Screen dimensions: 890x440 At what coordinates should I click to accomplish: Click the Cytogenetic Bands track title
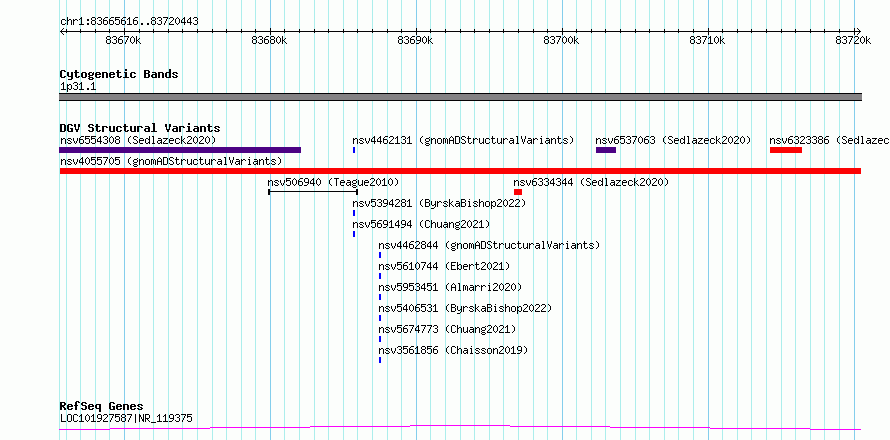(119, 74)
